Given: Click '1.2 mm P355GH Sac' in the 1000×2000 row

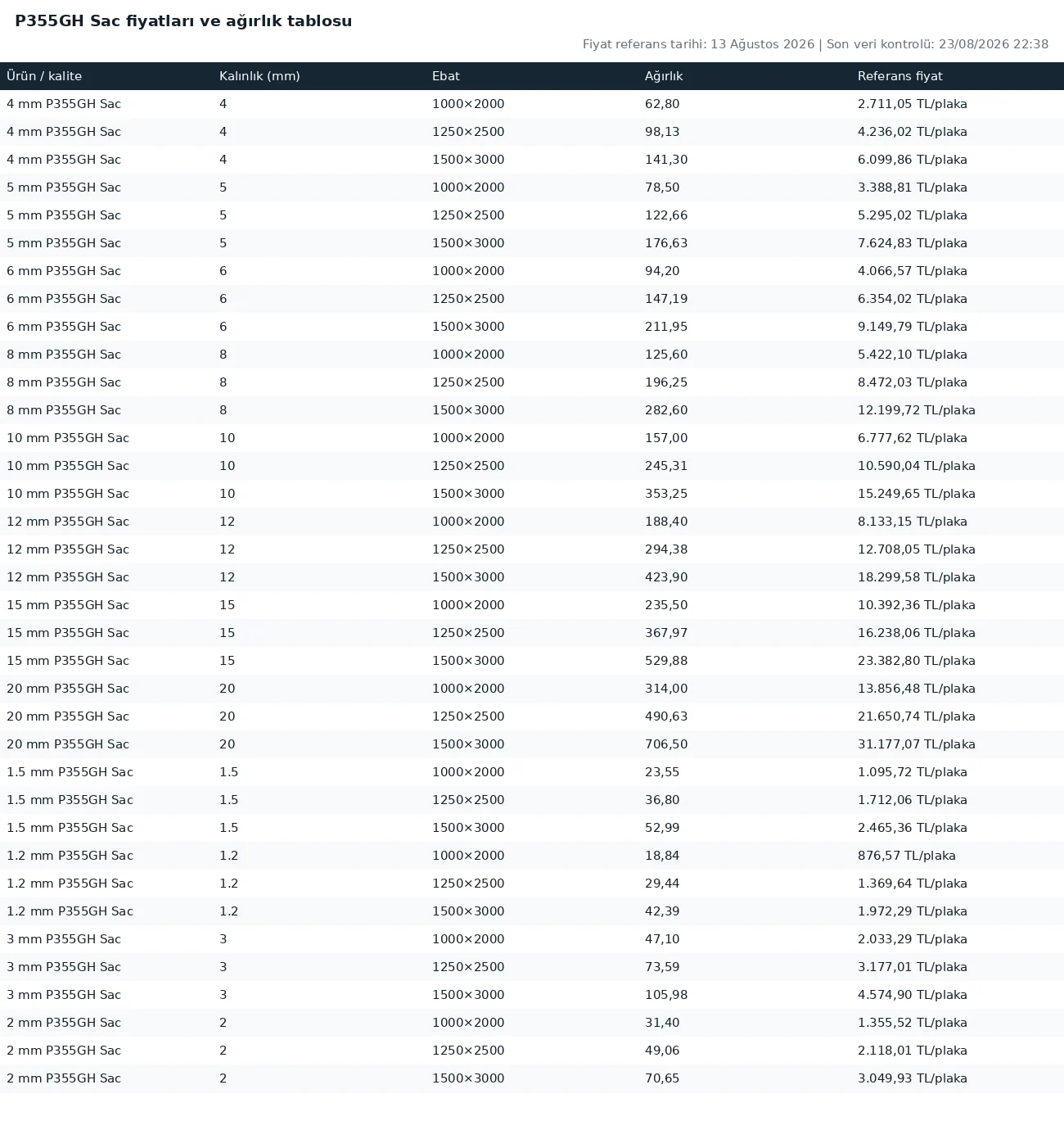Looking at the screenshot, I should click(70, 856).
